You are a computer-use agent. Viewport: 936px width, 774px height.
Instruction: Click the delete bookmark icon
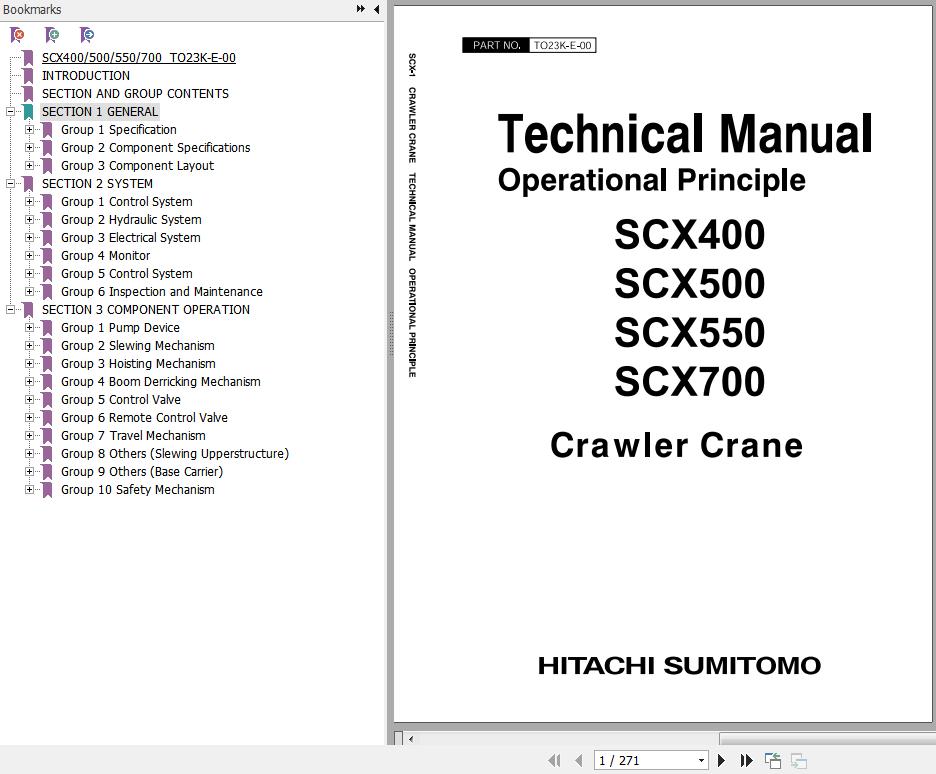17,35
